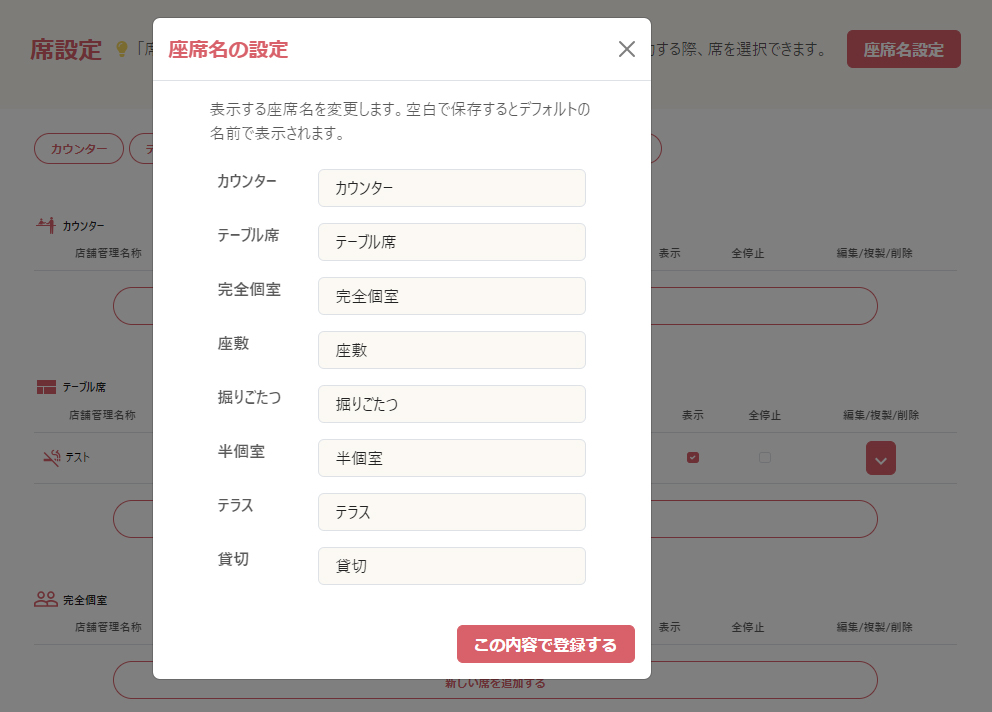Viewport: 992px width, 712px height.
Task: Click the カウンター name input field
Action: (x=452, y=188)
